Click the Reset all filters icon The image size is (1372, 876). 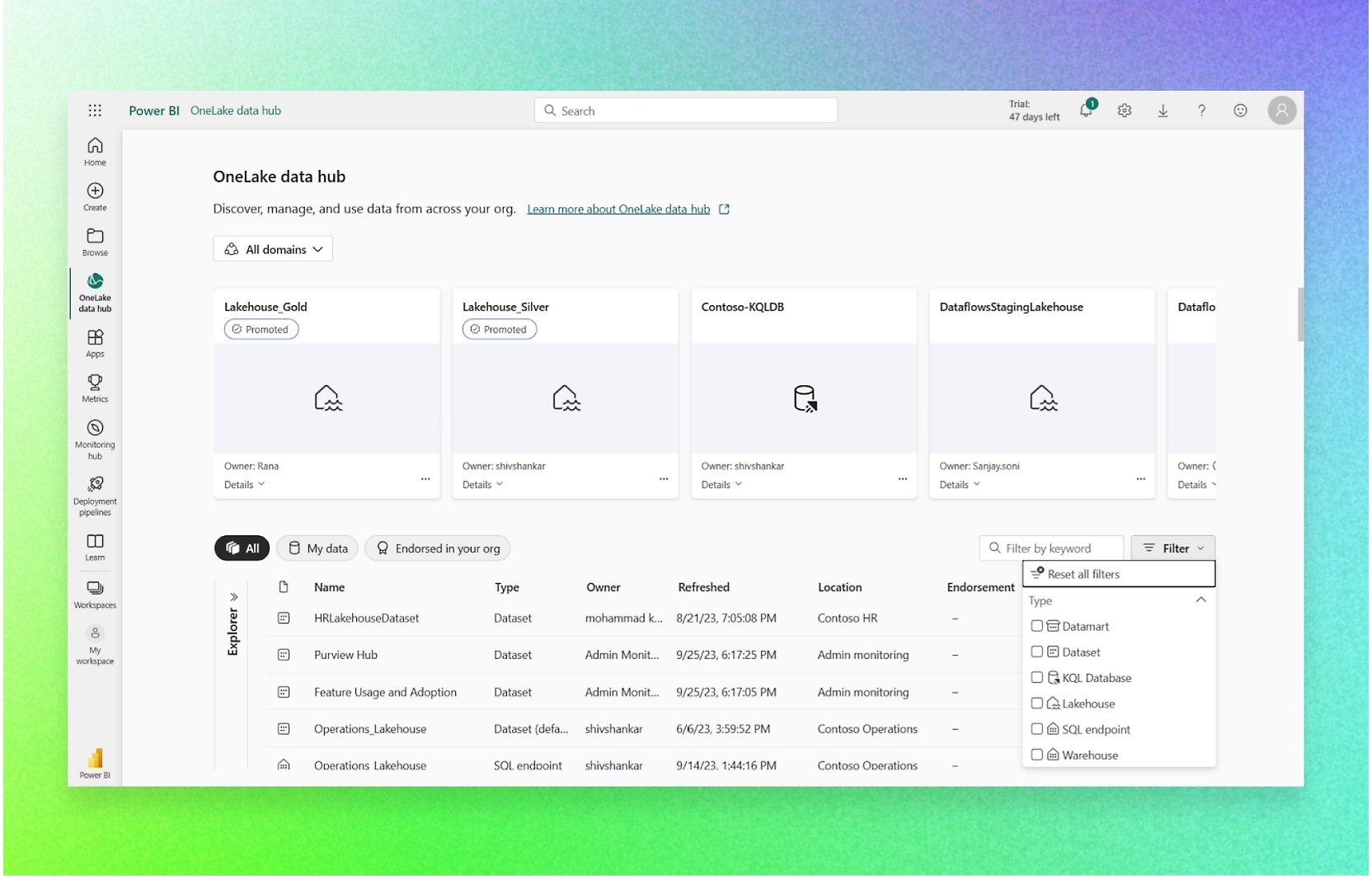pyautogui.click(x=1037, y=573)
